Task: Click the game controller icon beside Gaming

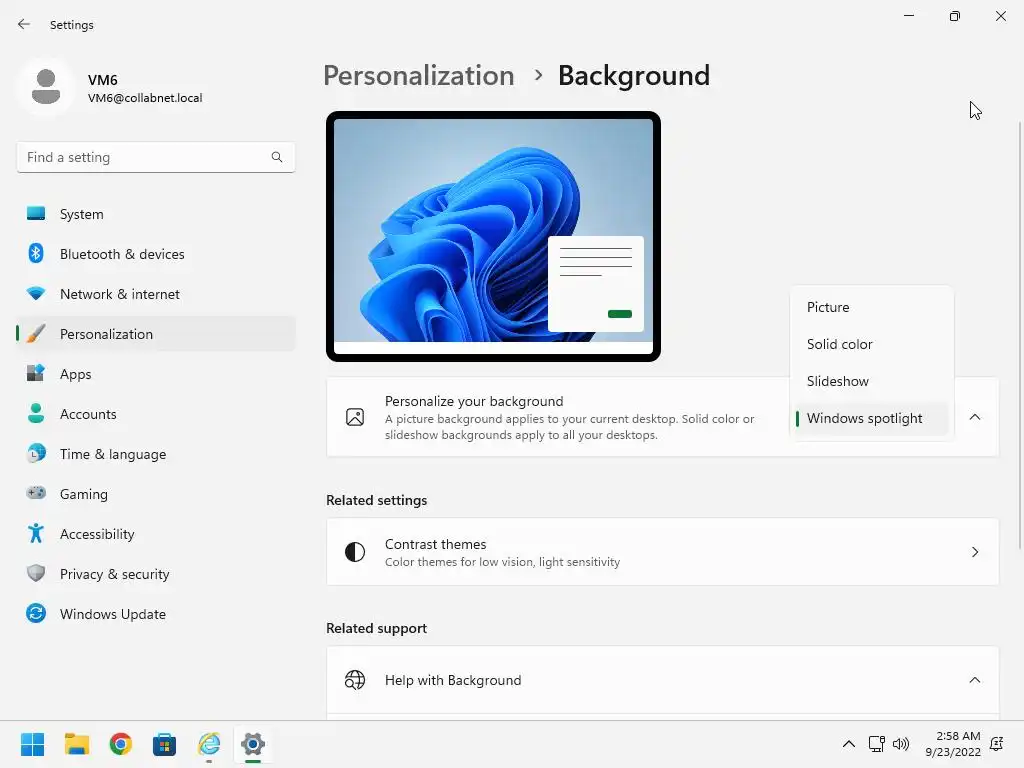Action: tap(36, 493)
